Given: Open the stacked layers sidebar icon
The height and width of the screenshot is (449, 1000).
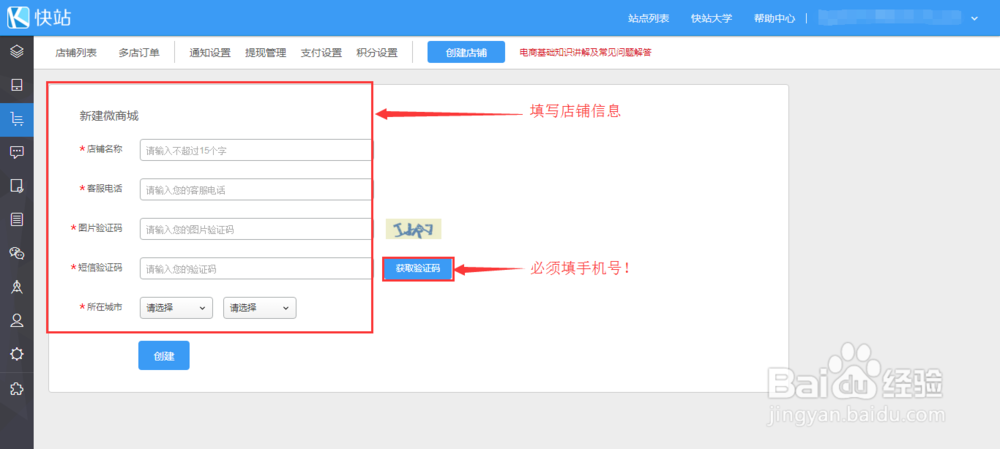Looking at the screenshot, I should 17,52.
